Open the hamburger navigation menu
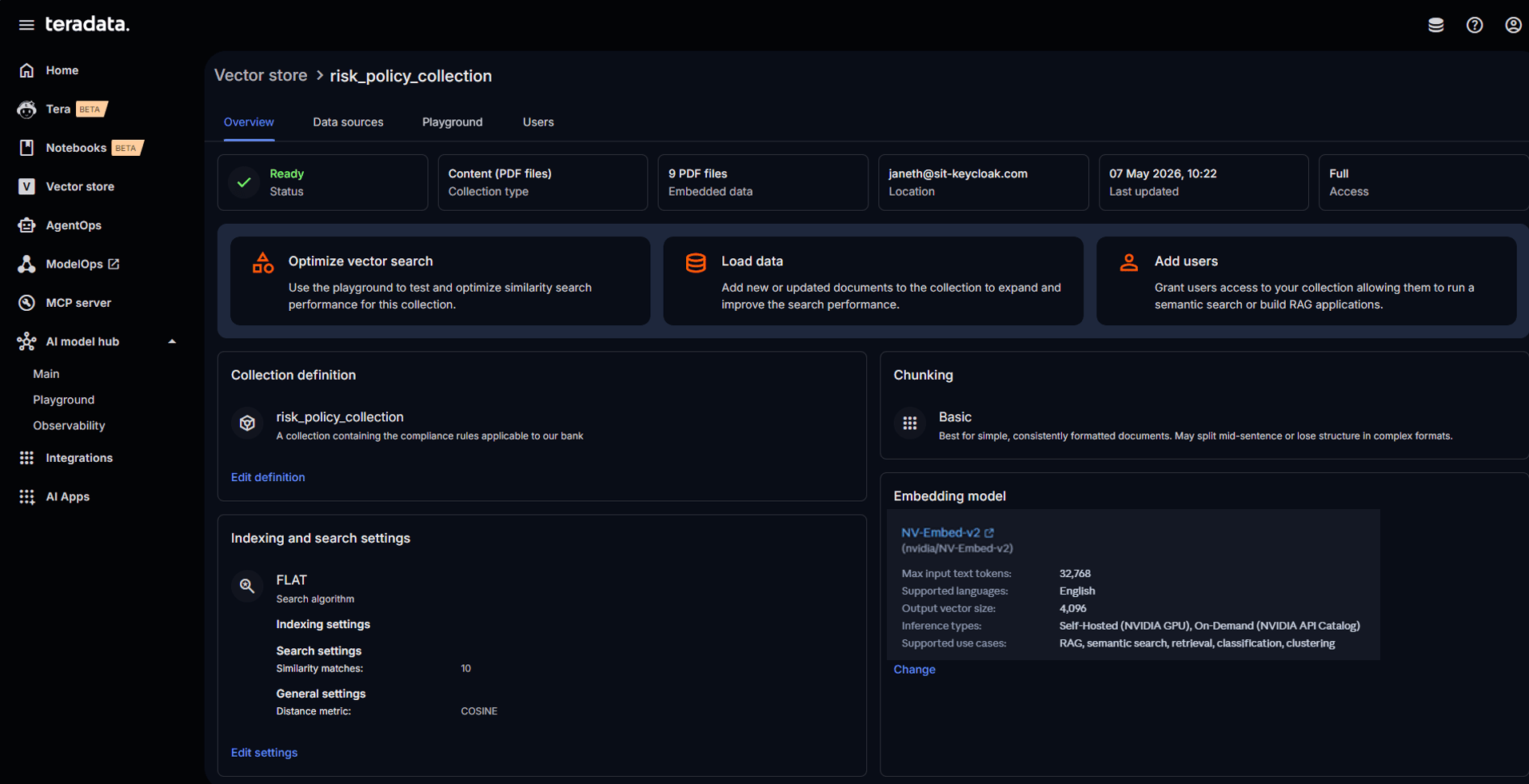The height and width of the screenshot is (784, 1529). tap(26, 25)
